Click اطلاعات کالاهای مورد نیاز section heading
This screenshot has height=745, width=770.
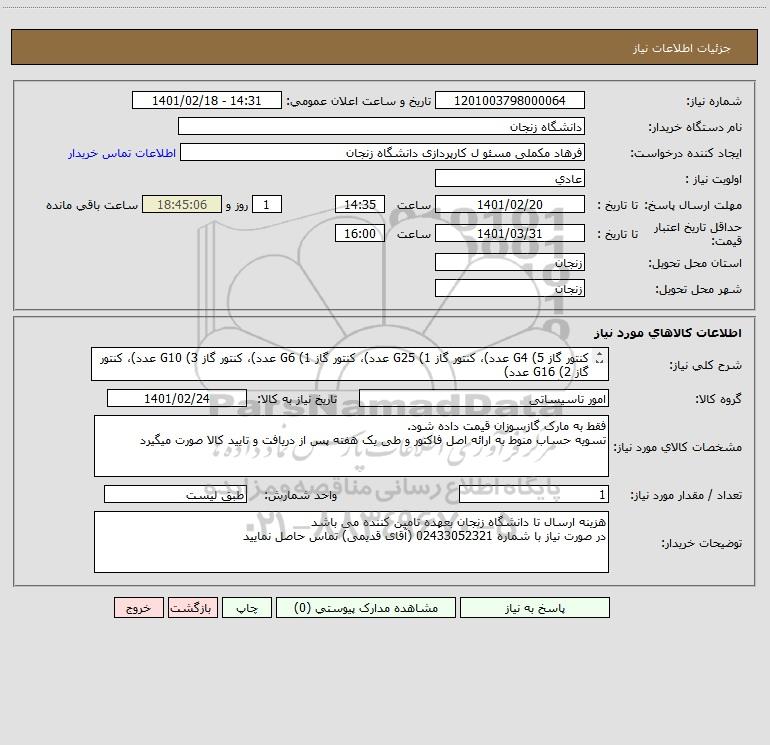668,333
